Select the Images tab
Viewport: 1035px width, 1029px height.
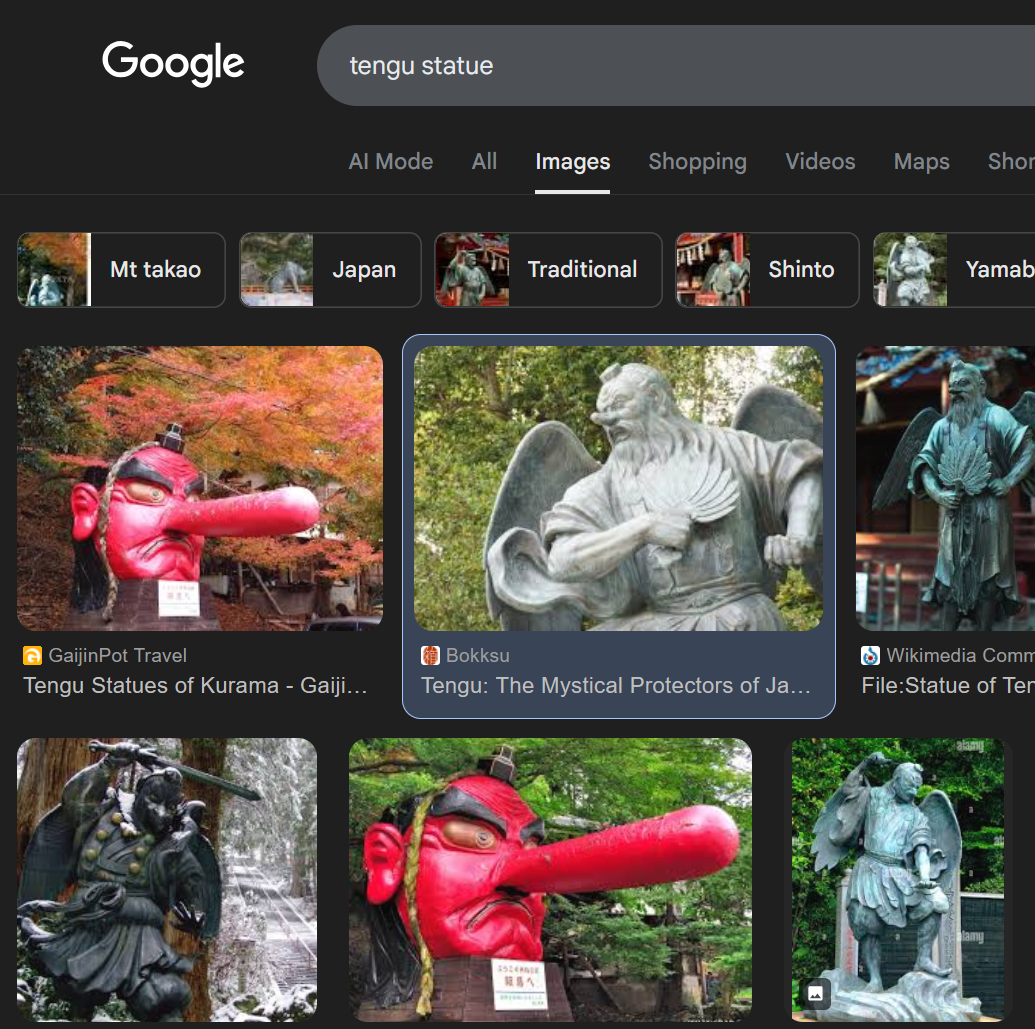tap(572, 162)
